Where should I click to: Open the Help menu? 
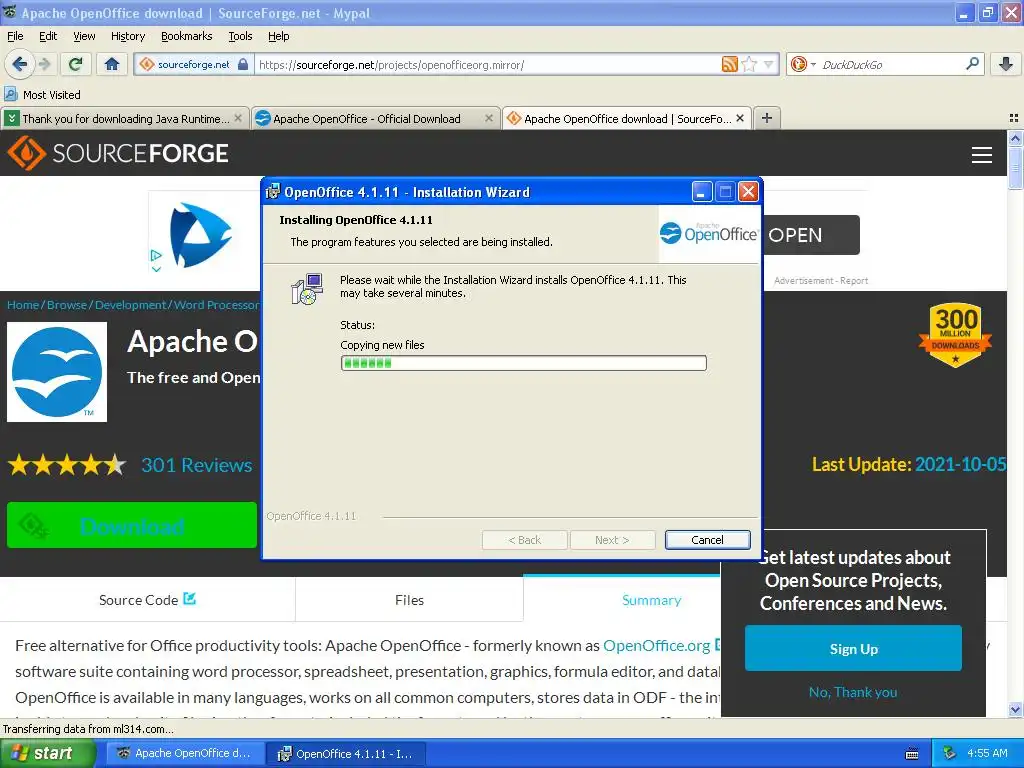278,36
